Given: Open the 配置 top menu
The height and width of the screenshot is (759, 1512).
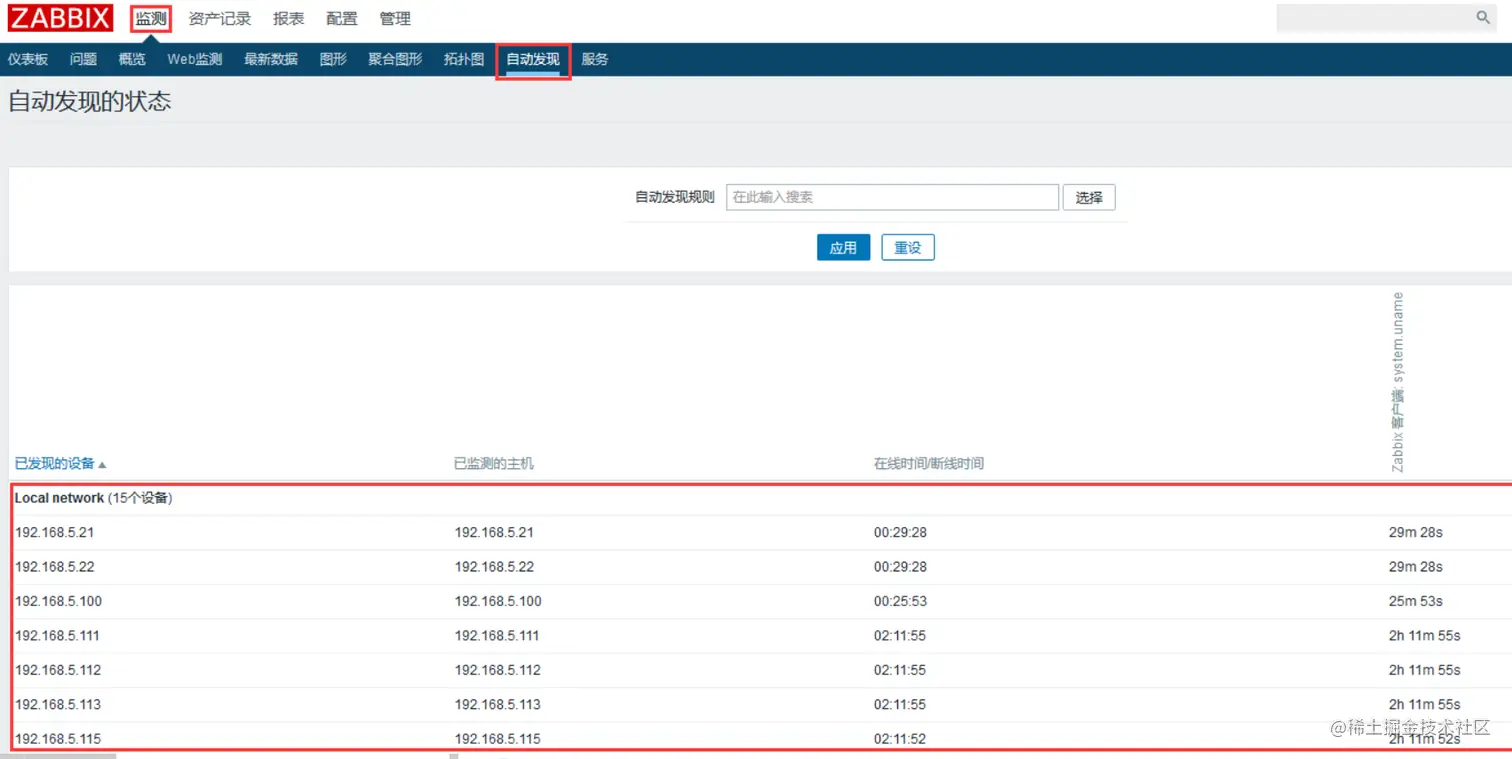Looking at the screenshot, I should point(342,19).
